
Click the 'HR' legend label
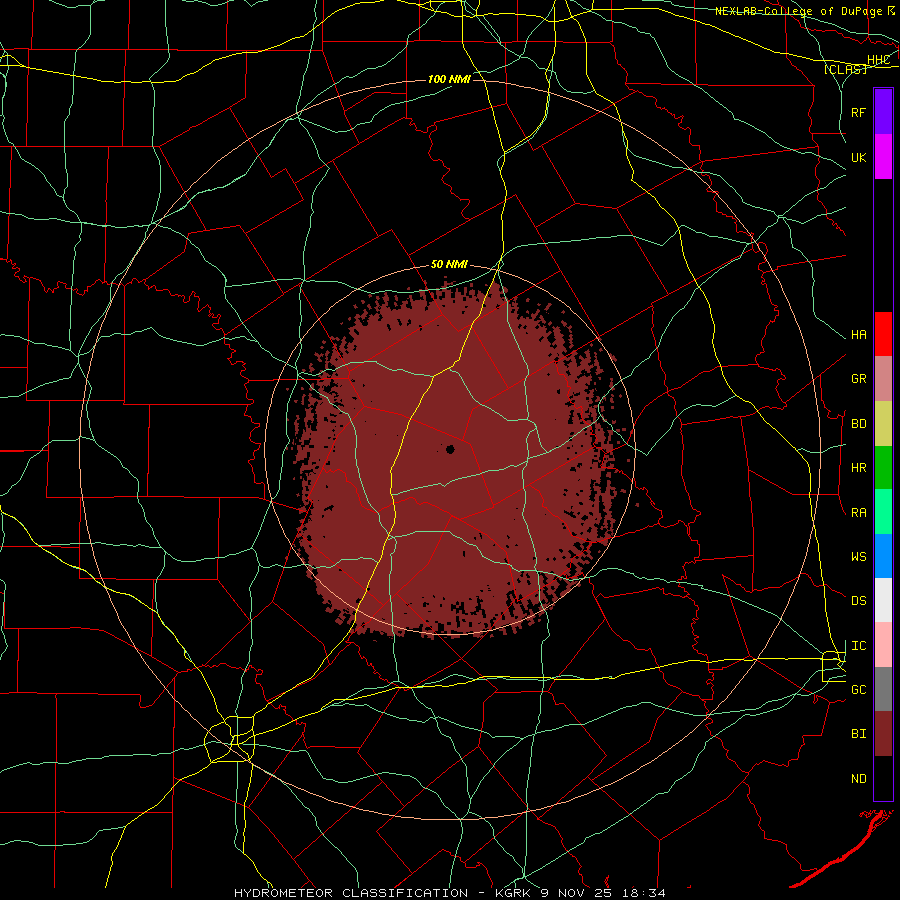click(x=858, y=468)
